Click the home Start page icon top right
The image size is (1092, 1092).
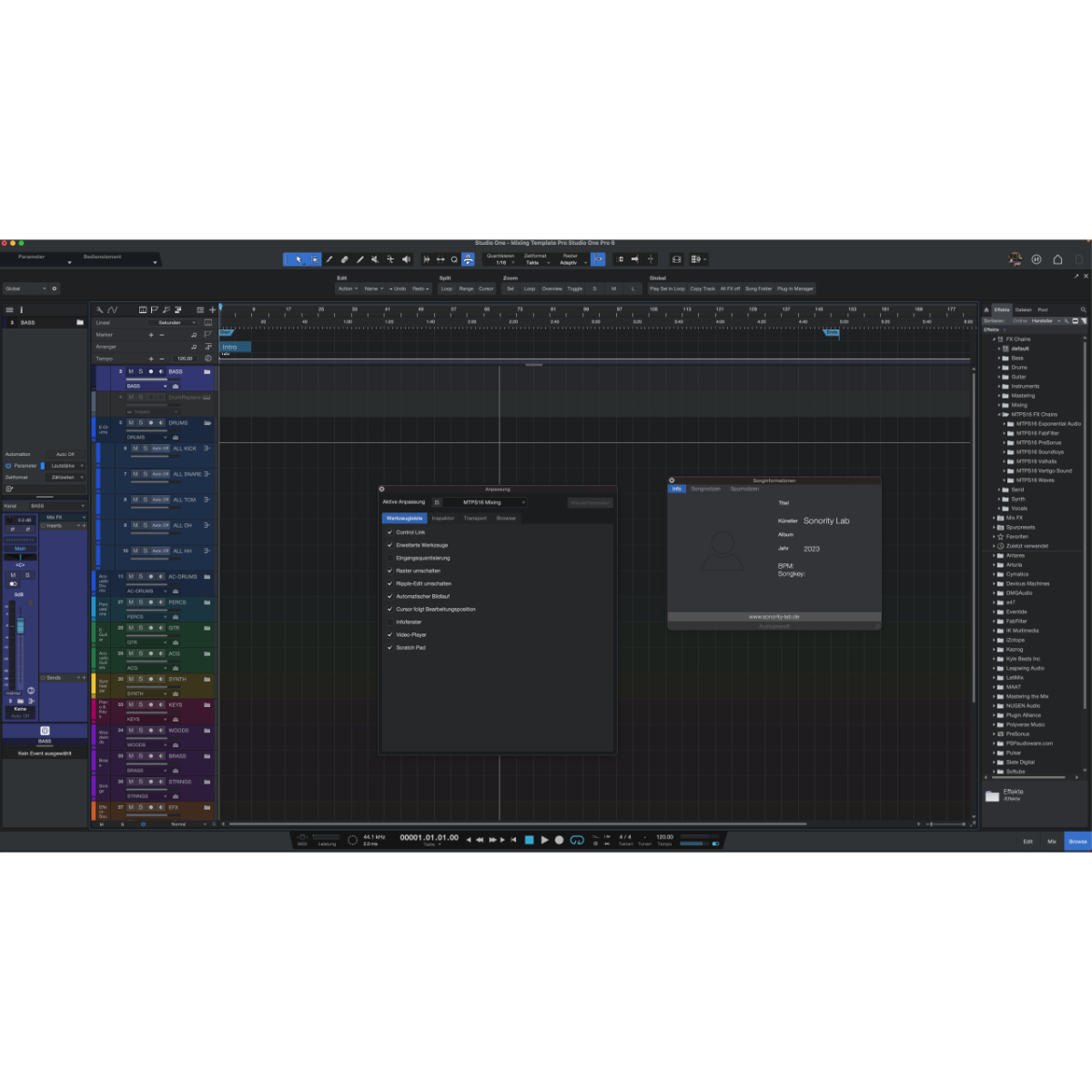[1057, 259]
